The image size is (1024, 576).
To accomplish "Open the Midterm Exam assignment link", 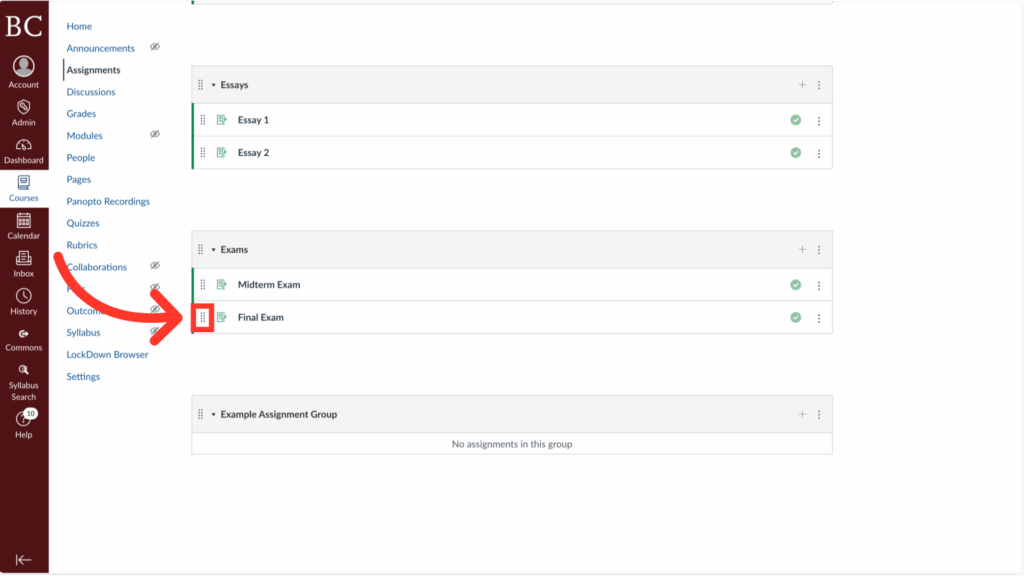I will pyautogui.click(x=268, y=285).
